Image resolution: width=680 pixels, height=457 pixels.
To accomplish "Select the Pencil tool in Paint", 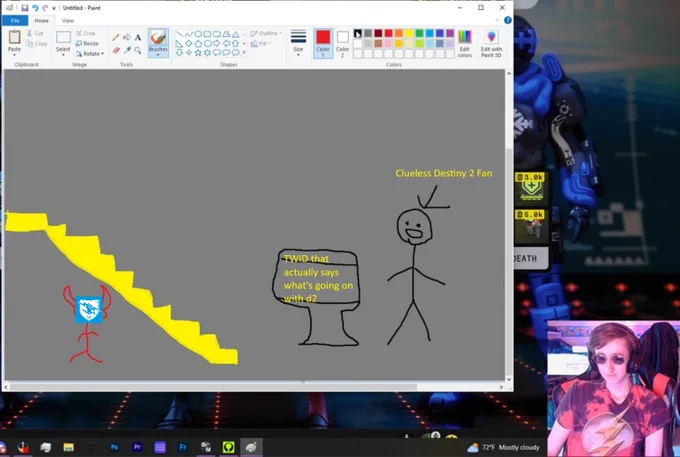I will [x=116, y=38].
